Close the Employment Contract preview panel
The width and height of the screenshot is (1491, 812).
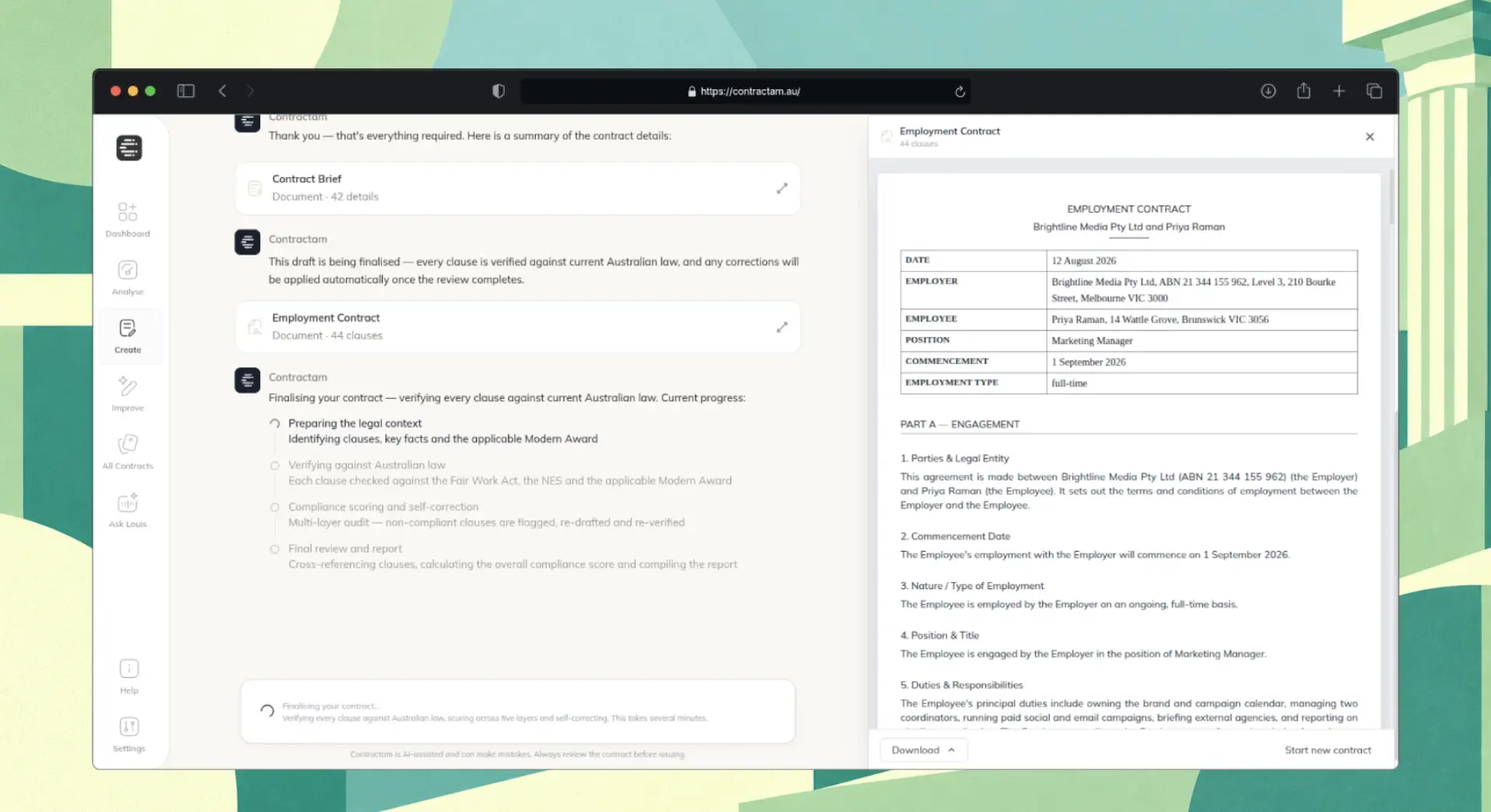[x=1370, y=137]
